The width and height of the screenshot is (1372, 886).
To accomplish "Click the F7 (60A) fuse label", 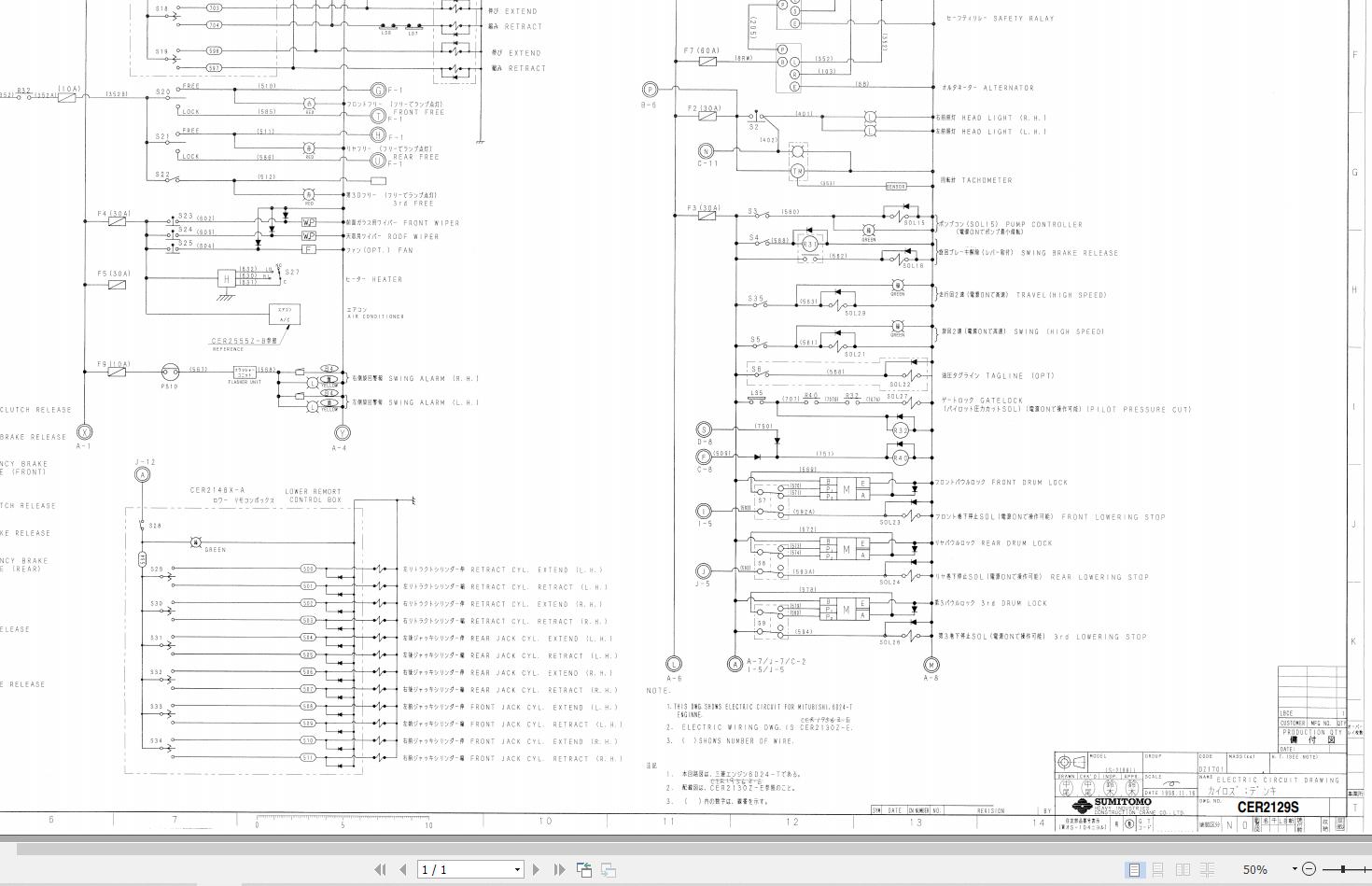I will coord(702,51).
